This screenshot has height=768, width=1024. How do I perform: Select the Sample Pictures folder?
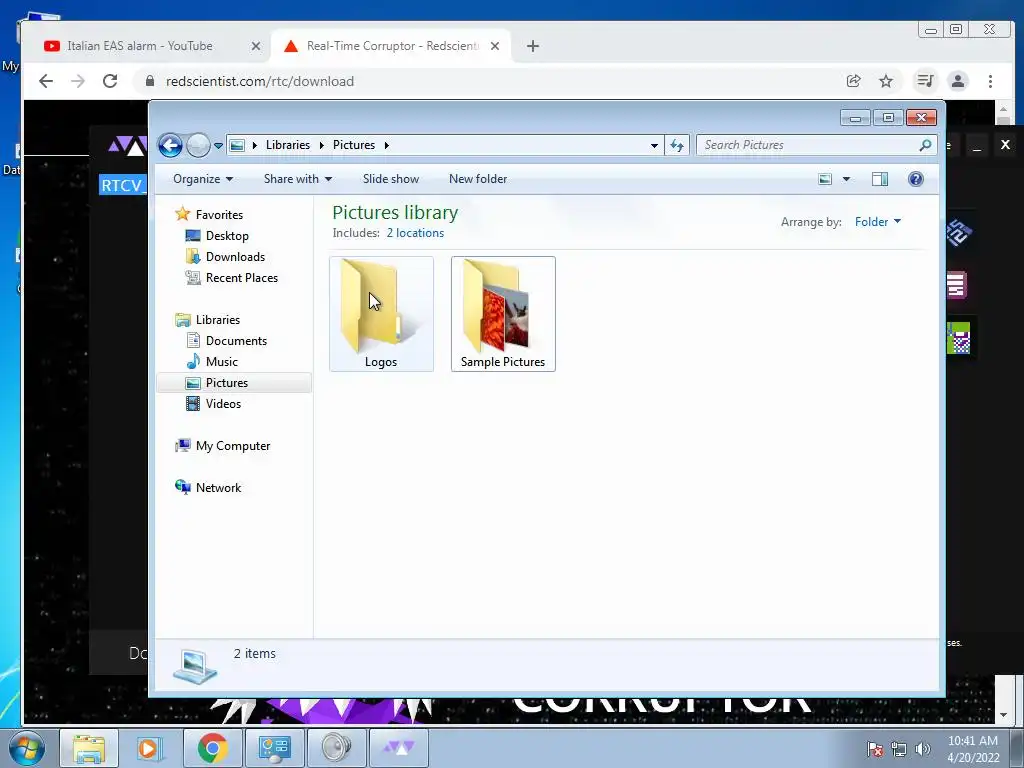click(x=503, y=314)
